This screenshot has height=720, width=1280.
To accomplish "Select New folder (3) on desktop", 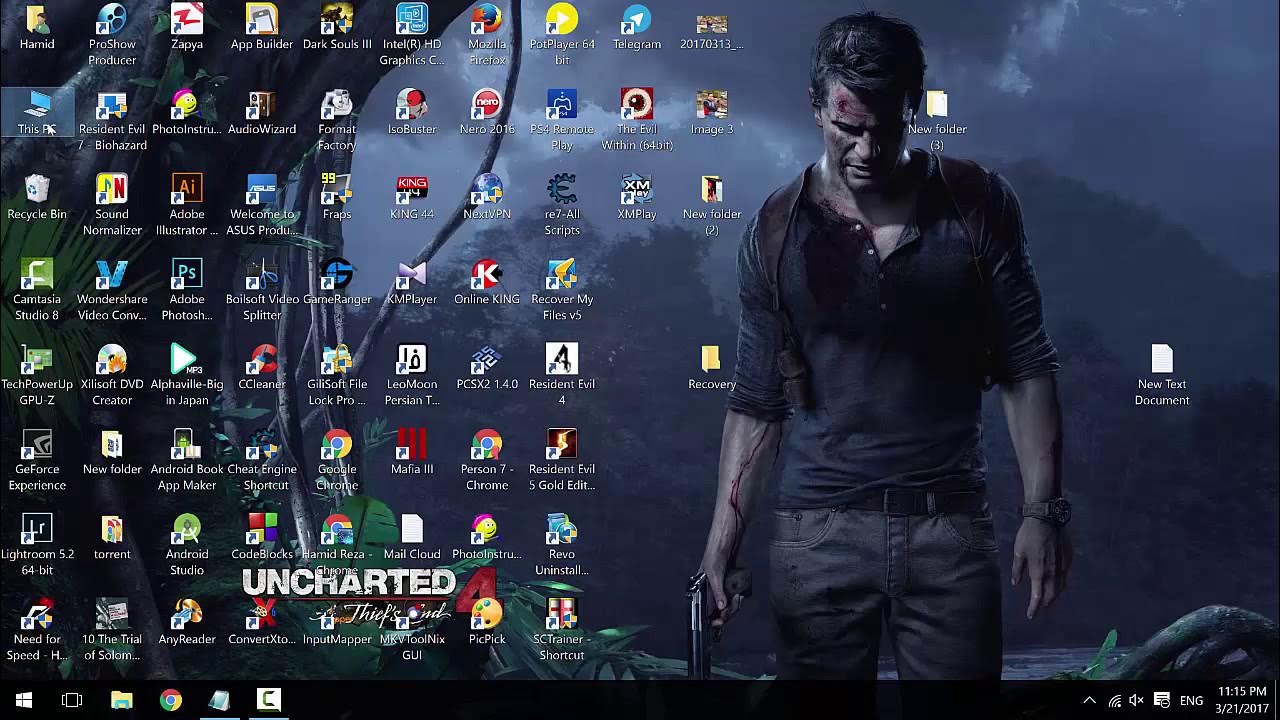I will click(x=937, y=119).
